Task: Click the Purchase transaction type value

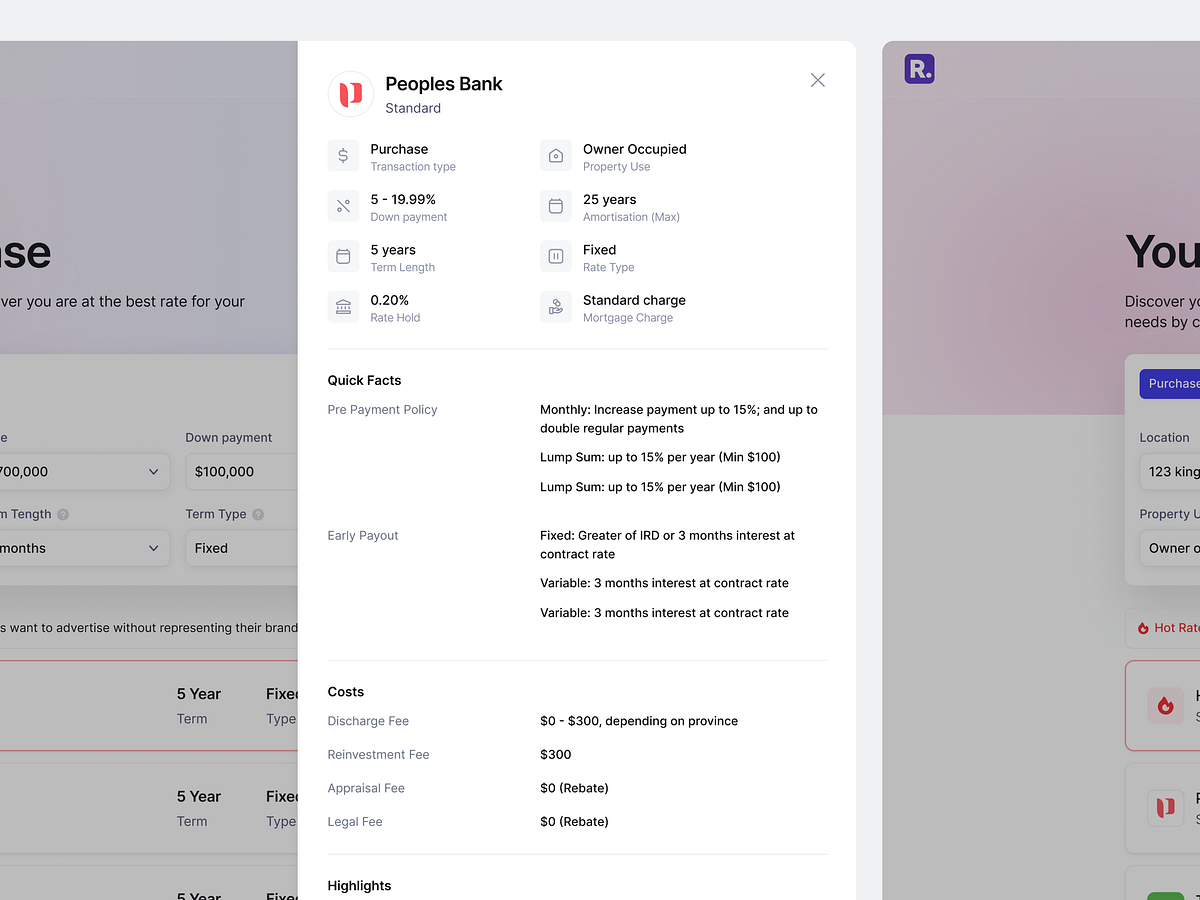Action: [x=399, y=149]
